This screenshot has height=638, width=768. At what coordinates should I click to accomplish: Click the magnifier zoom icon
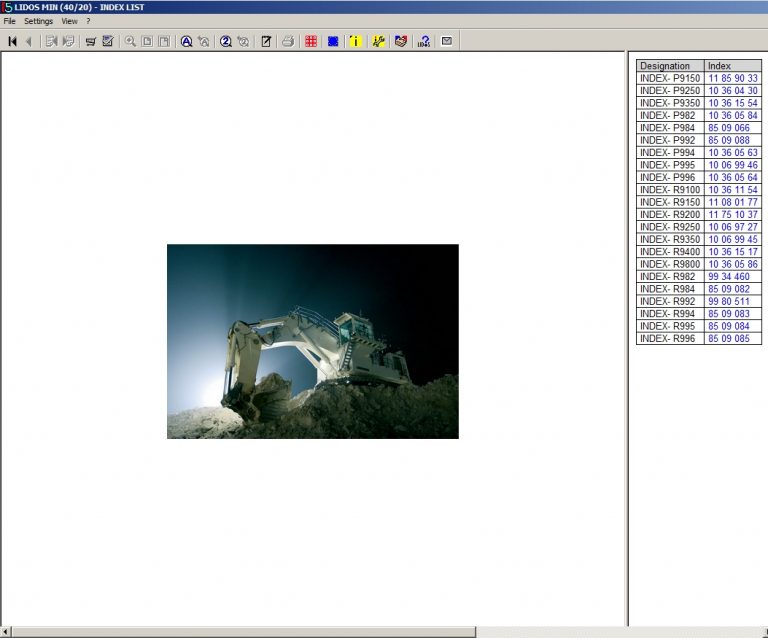pyautogui.click(x=130, y=41)
